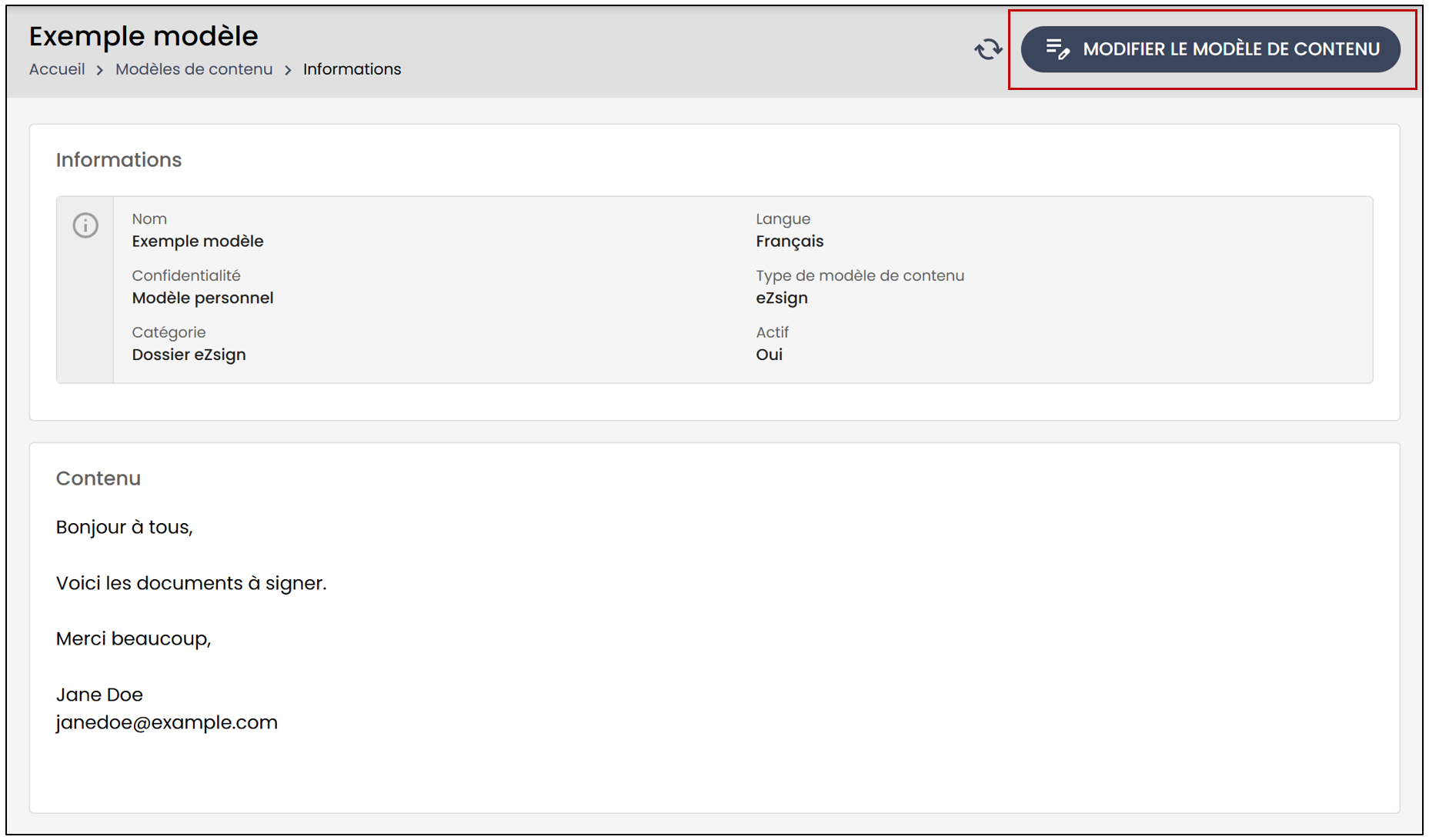Image resolution: width=1429 pixels, height=840 pixels.
Task: Select the Informations breadcrumb item
Action: click(x=352, y=69)
